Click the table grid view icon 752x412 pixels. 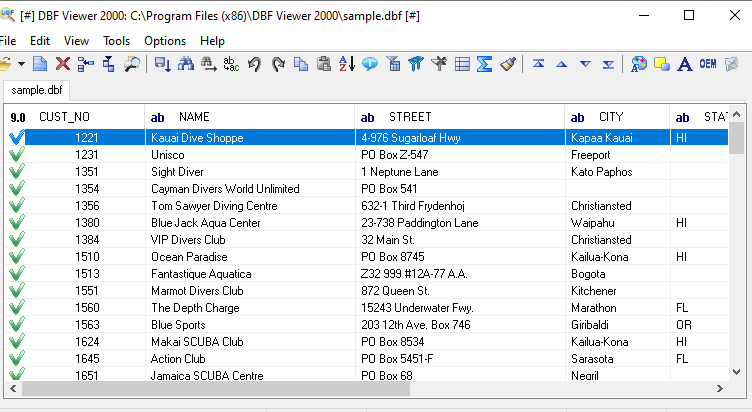462,64
